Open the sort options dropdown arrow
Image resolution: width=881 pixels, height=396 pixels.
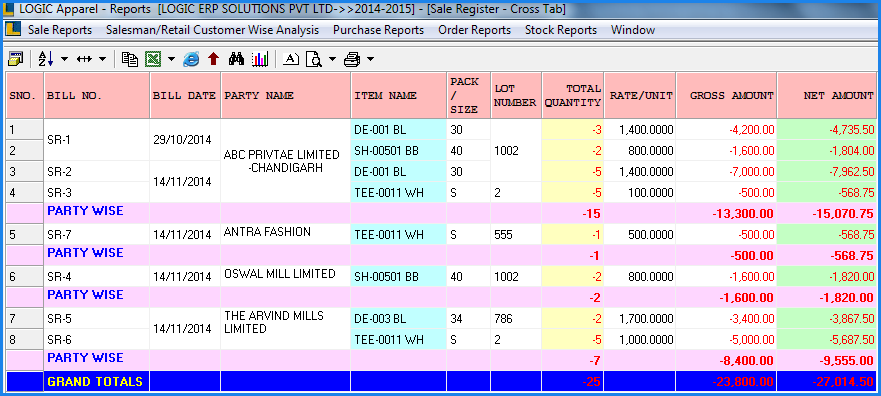[64, 58]
